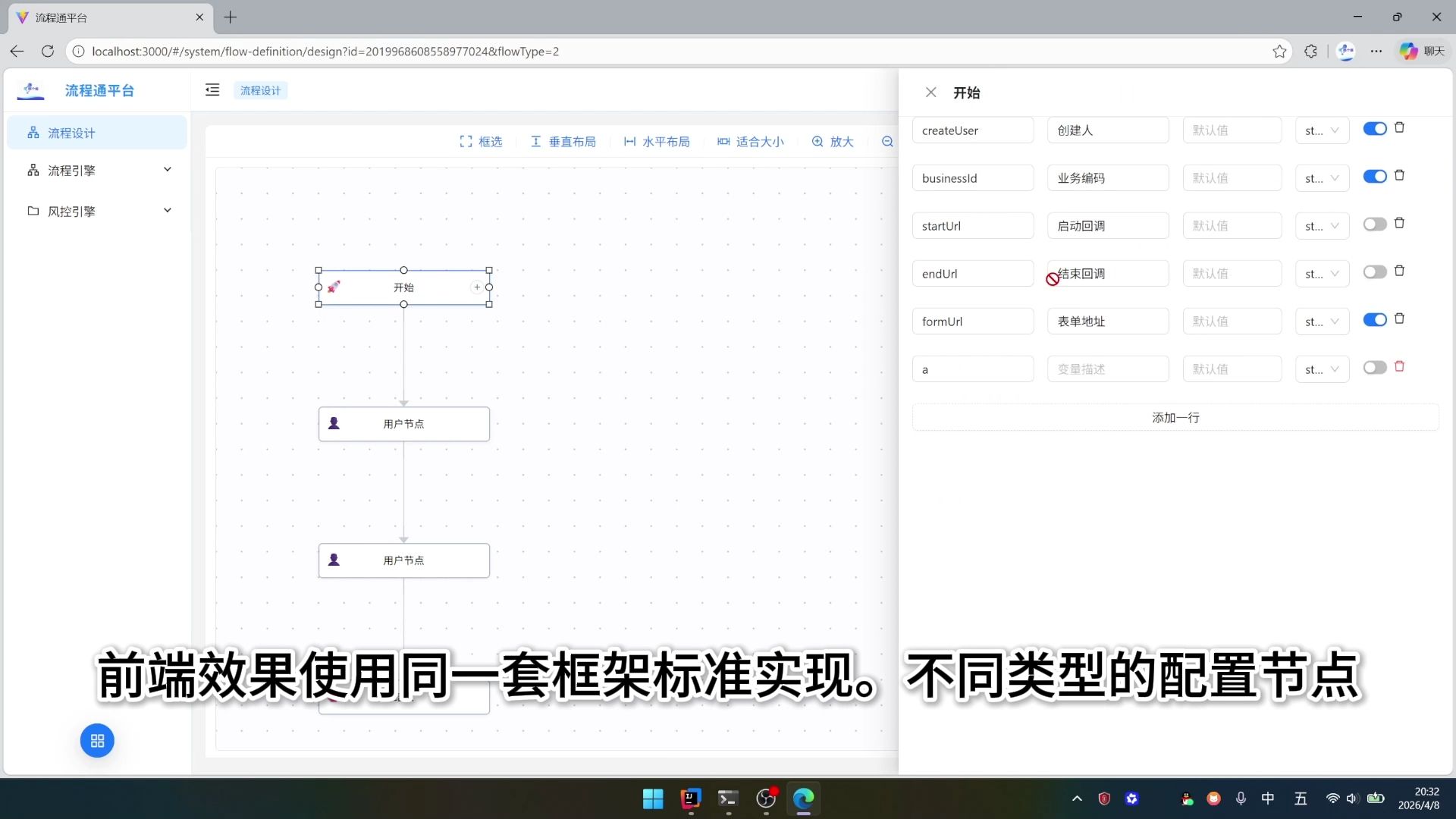The height and width of the screenshot is (819, 1456).
Task: Delete the formUrl variable row
Action: click(x=1399, y=319)
